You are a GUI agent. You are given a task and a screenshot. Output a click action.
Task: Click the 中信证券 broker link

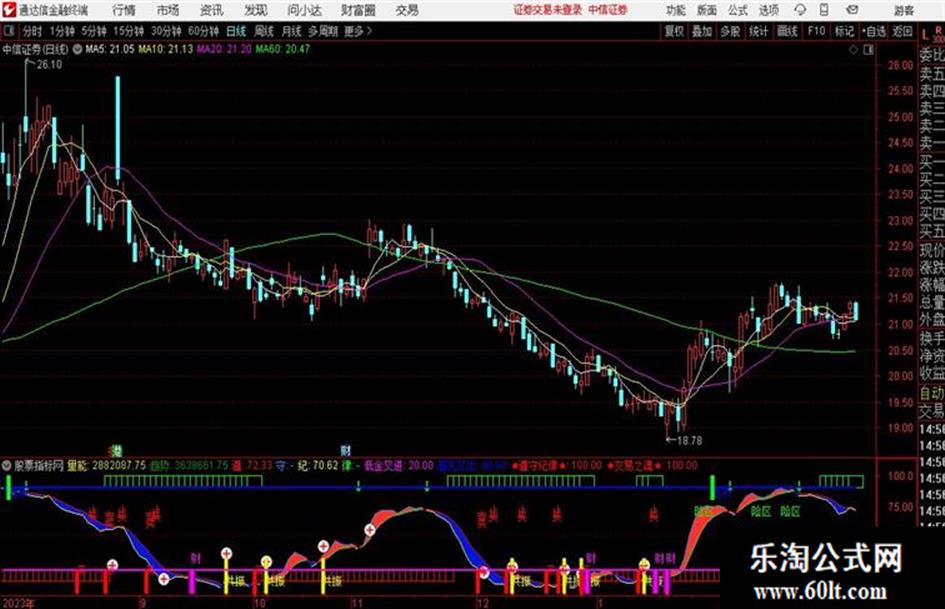(608, 10)
